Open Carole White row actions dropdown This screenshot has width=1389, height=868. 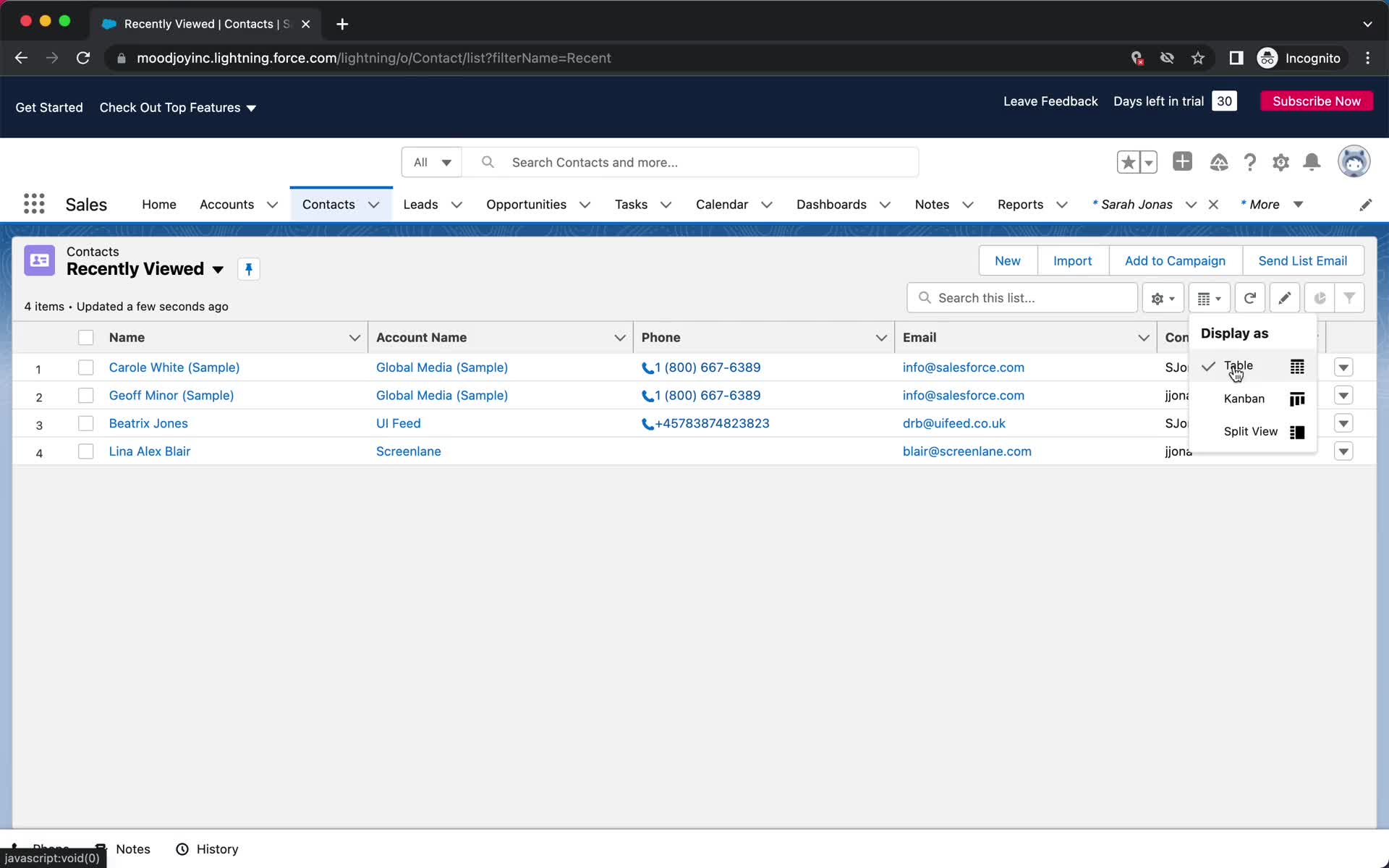click(x=1343, y=367)
